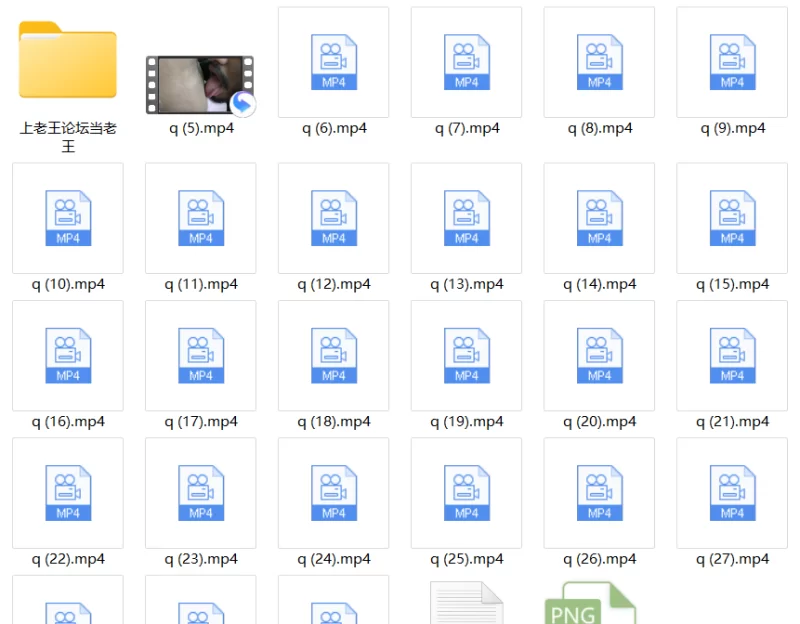
Task: Select the label q (7).mp4
Action: click(467, 128)
